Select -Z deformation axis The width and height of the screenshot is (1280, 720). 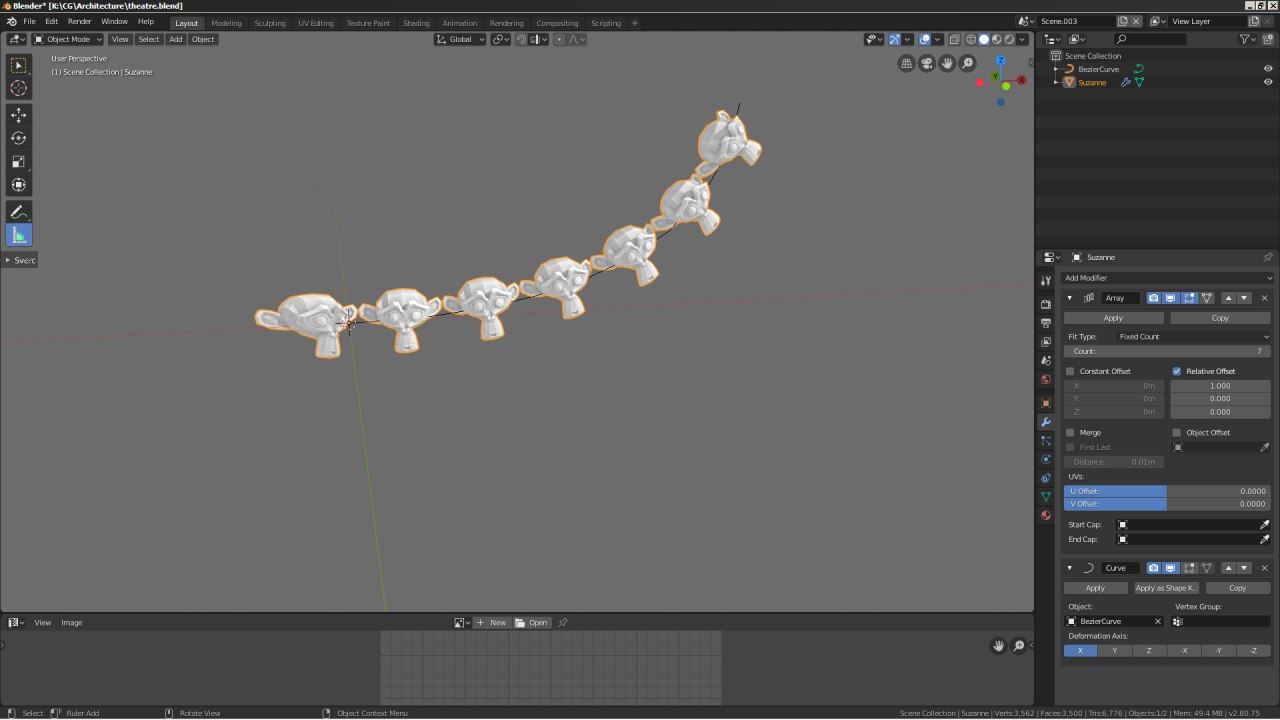[x=1253, y=651]
